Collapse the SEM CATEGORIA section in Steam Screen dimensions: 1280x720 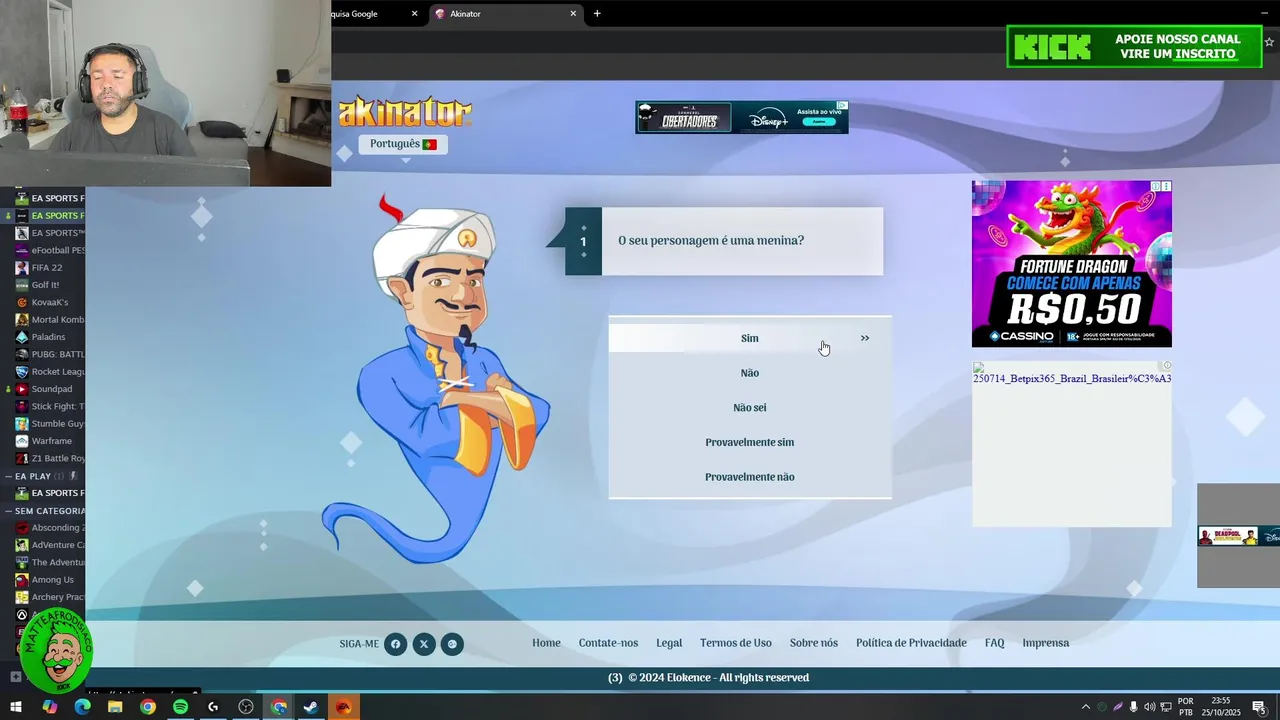point(9,511)
